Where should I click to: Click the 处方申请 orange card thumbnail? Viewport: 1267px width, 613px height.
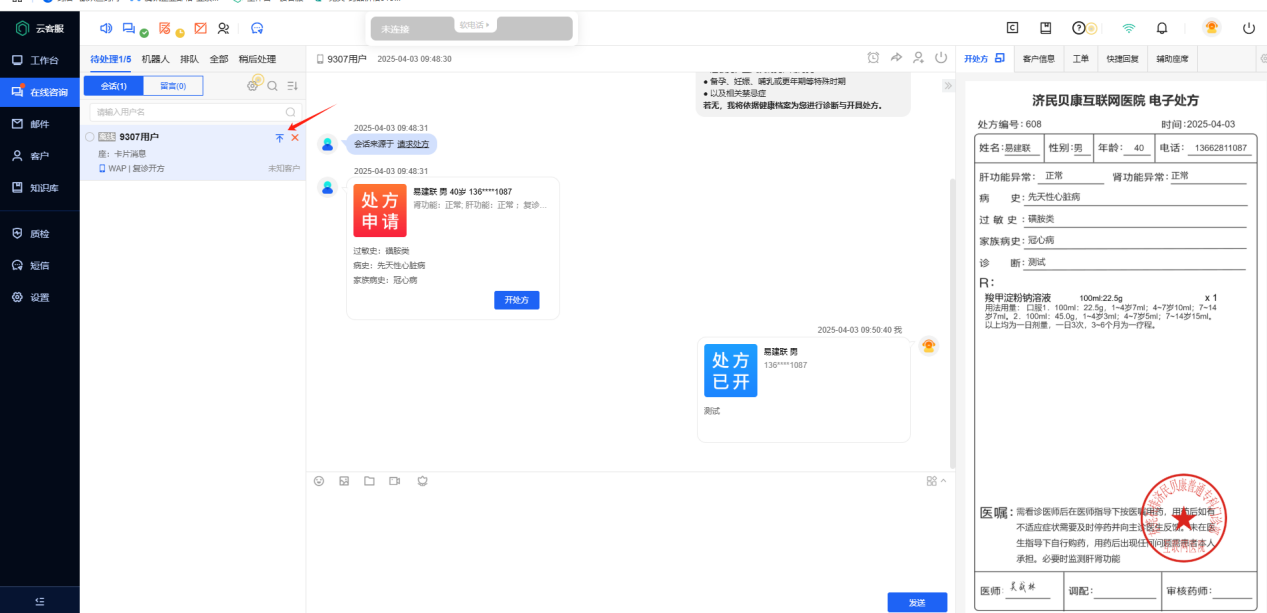[380, 210]
